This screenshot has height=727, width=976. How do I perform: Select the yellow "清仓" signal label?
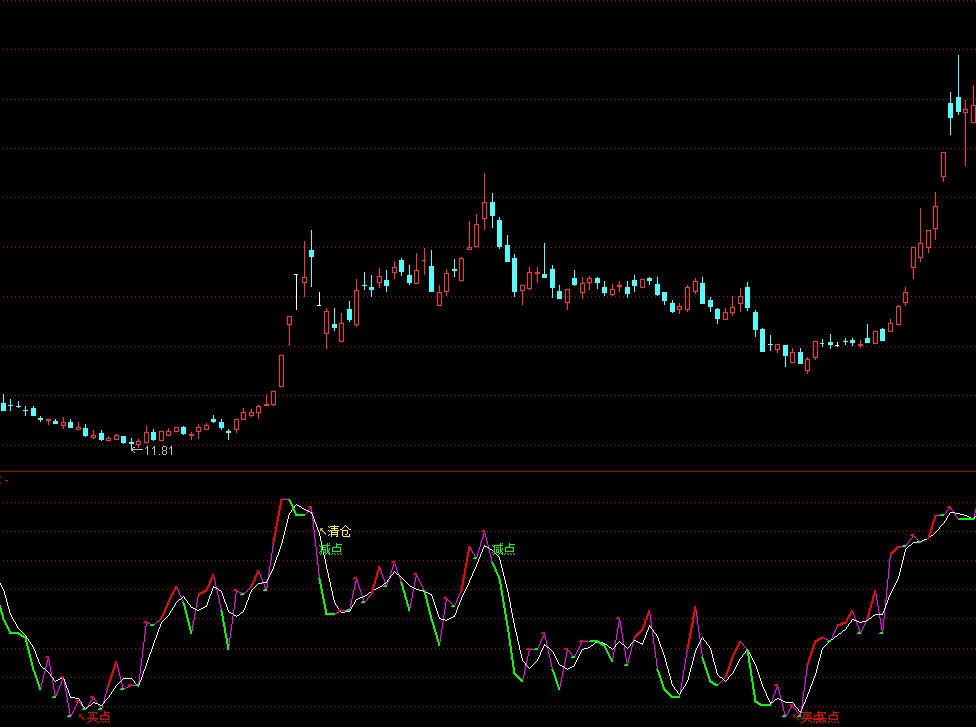coord(339,532)
